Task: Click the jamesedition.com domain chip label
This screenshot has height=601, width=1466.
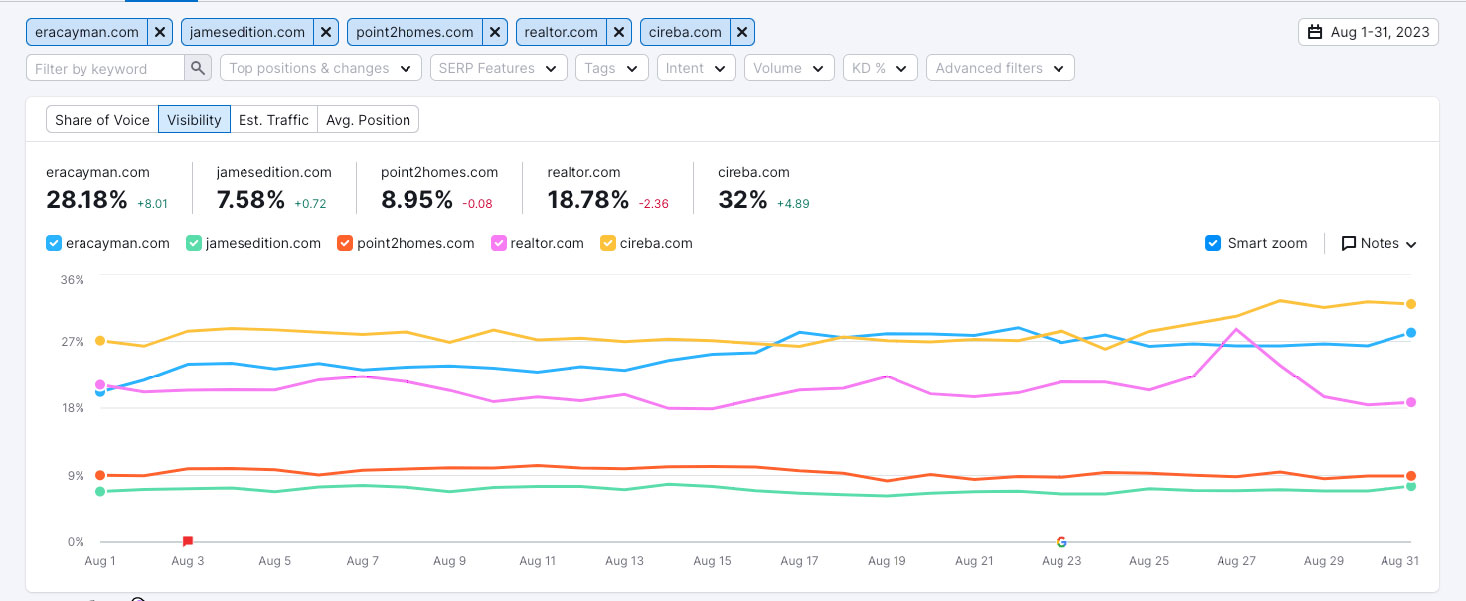Action: (x=247, y=32)
